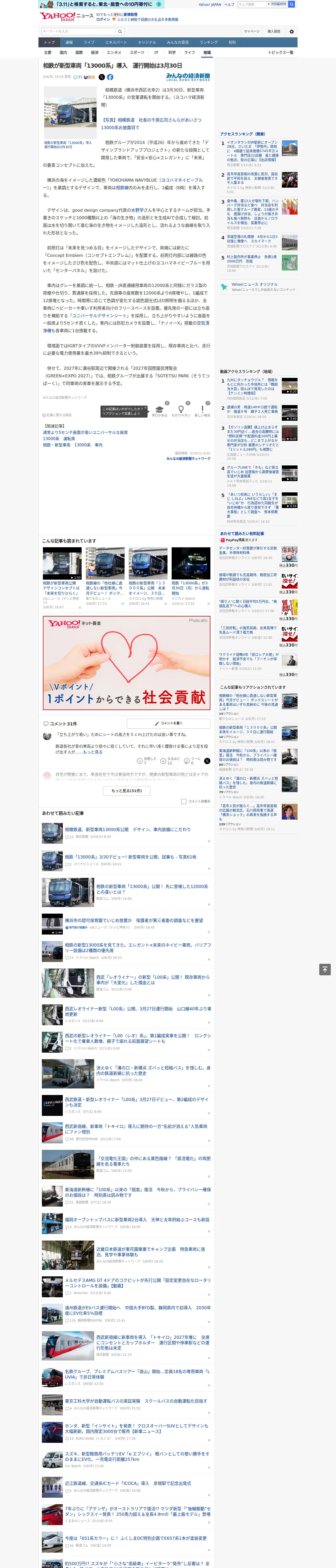This screenshot has height=1568, width=336.
Task: Open paid article データセンター好需要が牽引
Action: (x=248, y=550)
